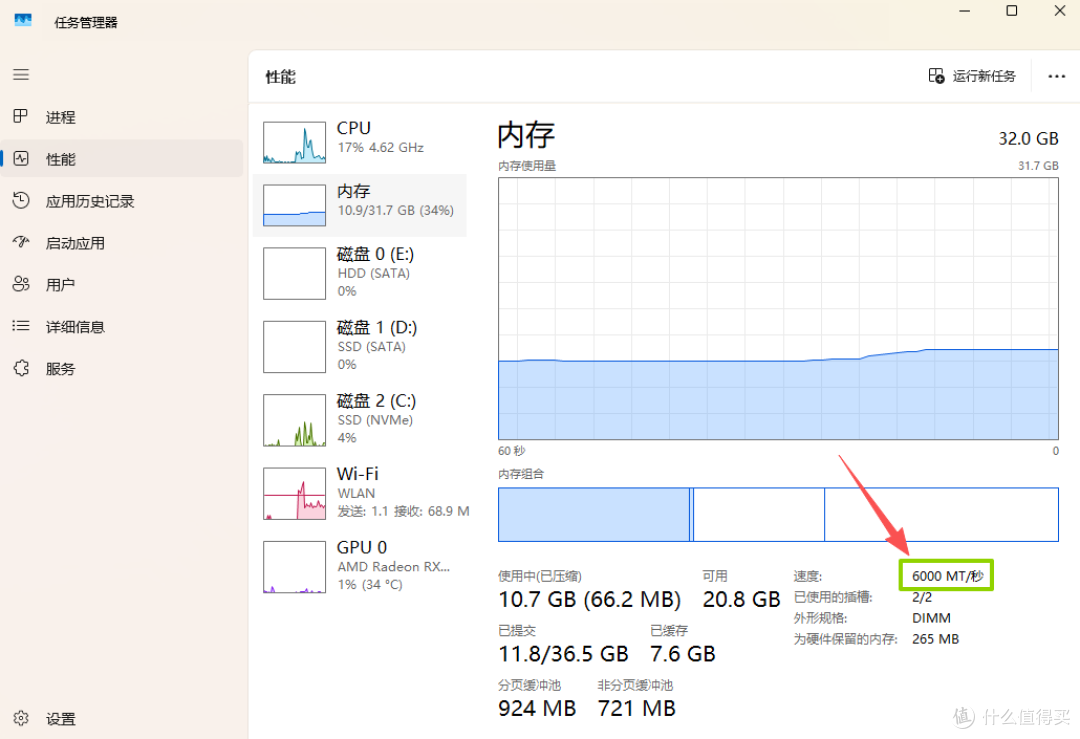Click 运行新任务 button
Viewport: 1080px width, 739px height.
[x=973, y=76]
